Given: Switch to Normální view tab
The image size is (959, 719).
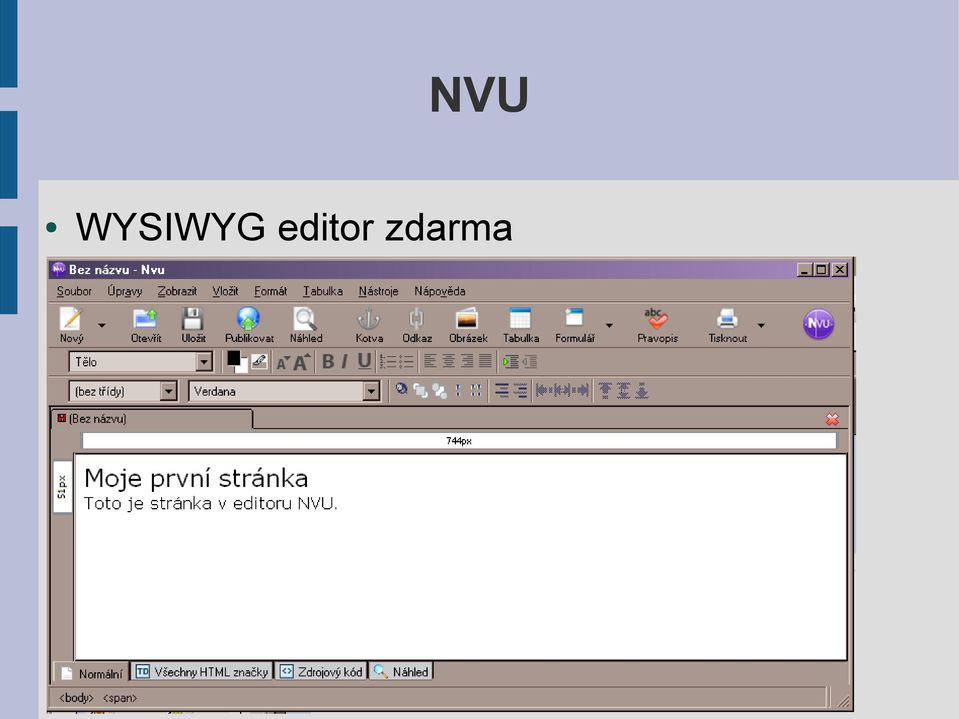Looking at the screenshot, I should [x=92, y=673].
